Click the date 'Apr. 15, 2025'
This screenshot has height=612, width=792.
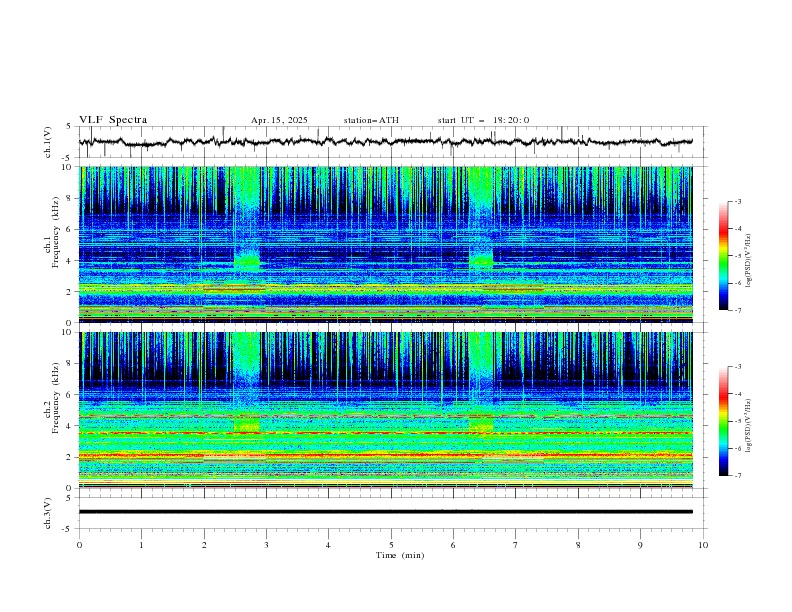coord(279,120)
